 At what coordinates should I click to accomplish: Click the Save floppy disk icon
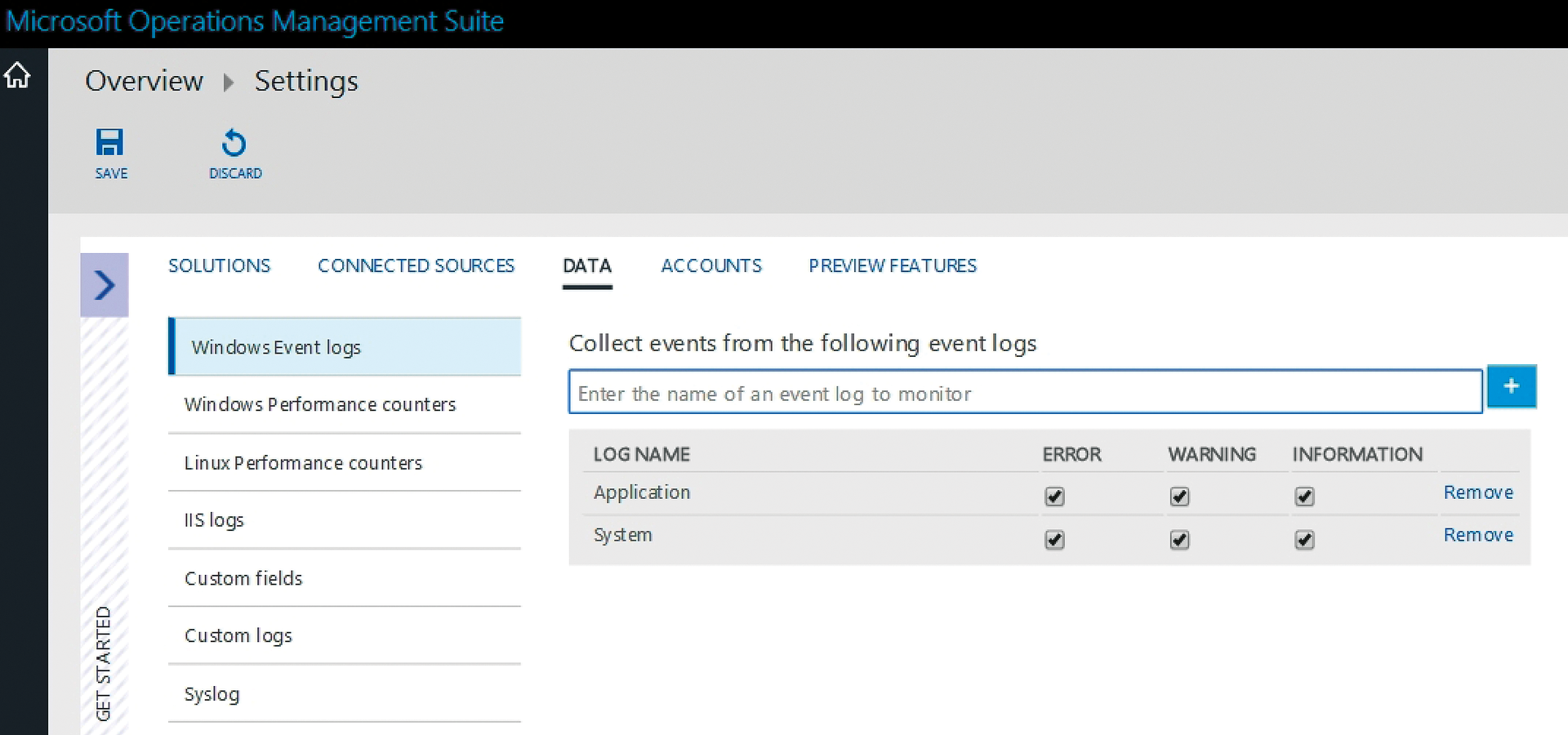pyautogui.click(x=109, y=142)
